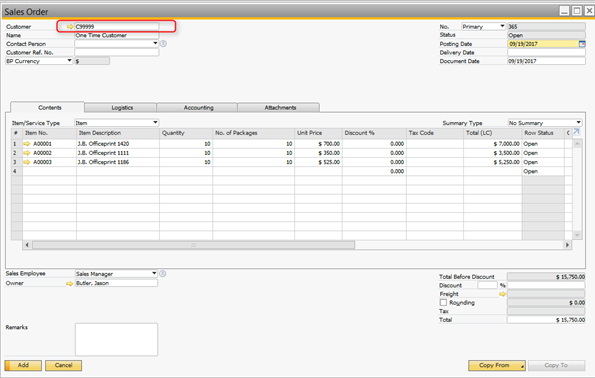
Task: Click the $ 525.00 unit price cell
Action: pyautogui.click(x=318, y=162)
